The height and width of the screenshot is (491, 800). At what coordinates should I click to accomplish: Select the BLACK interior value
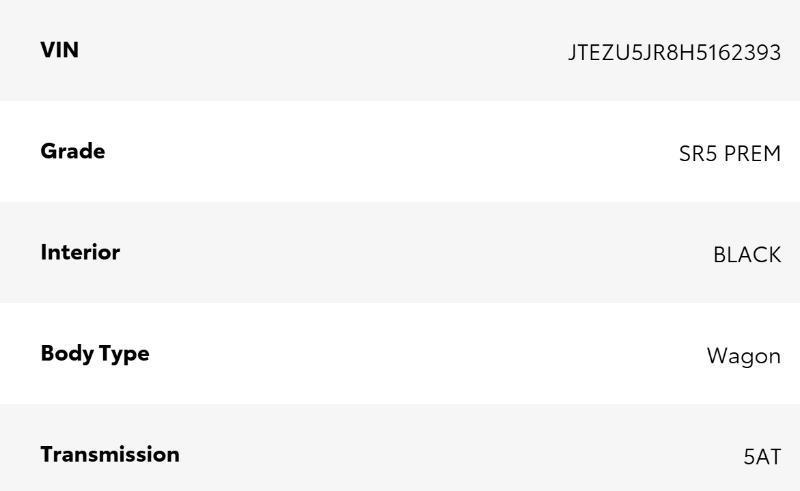[746, 255]
